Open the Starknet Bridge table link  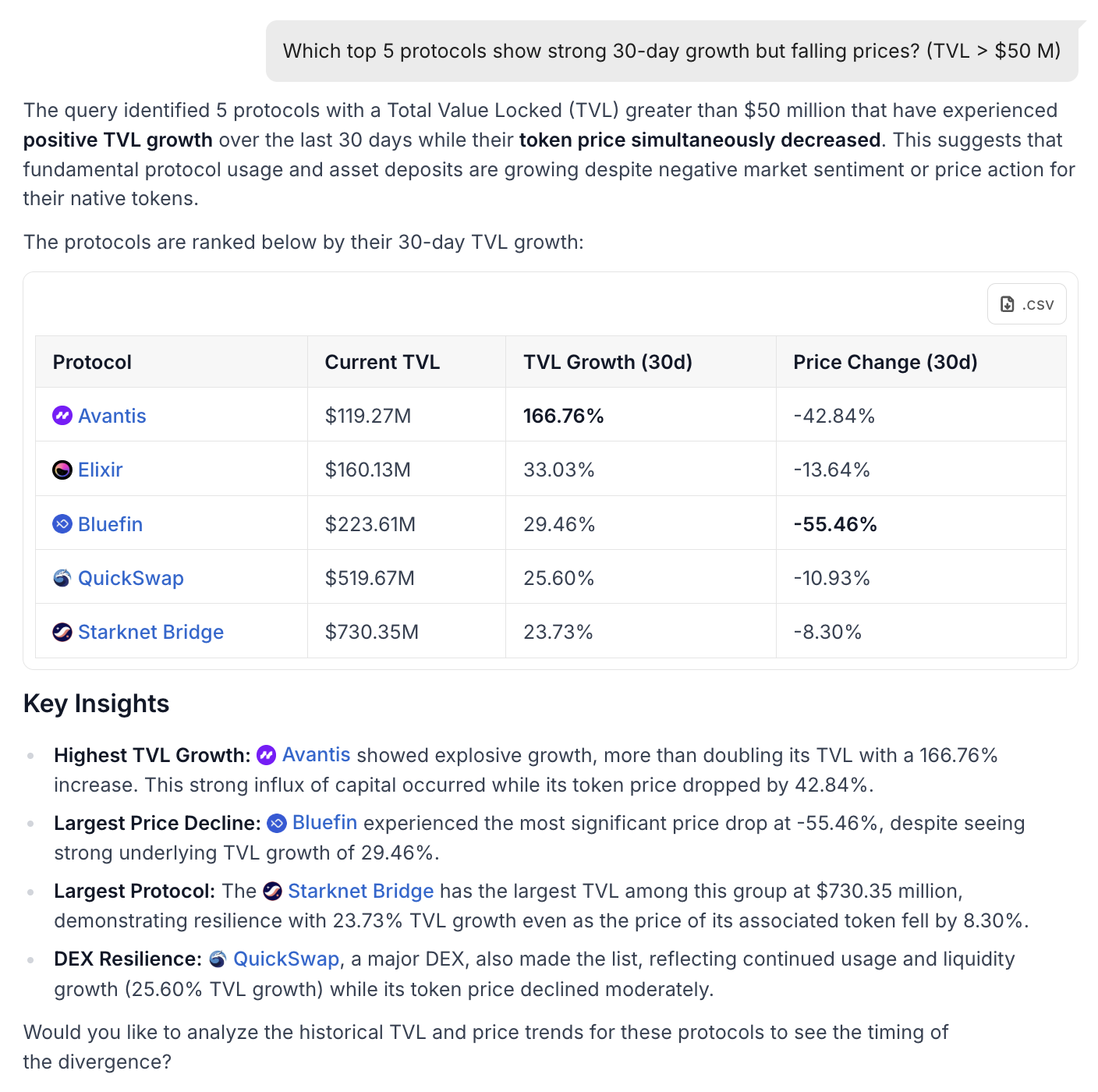click(151, 632)
